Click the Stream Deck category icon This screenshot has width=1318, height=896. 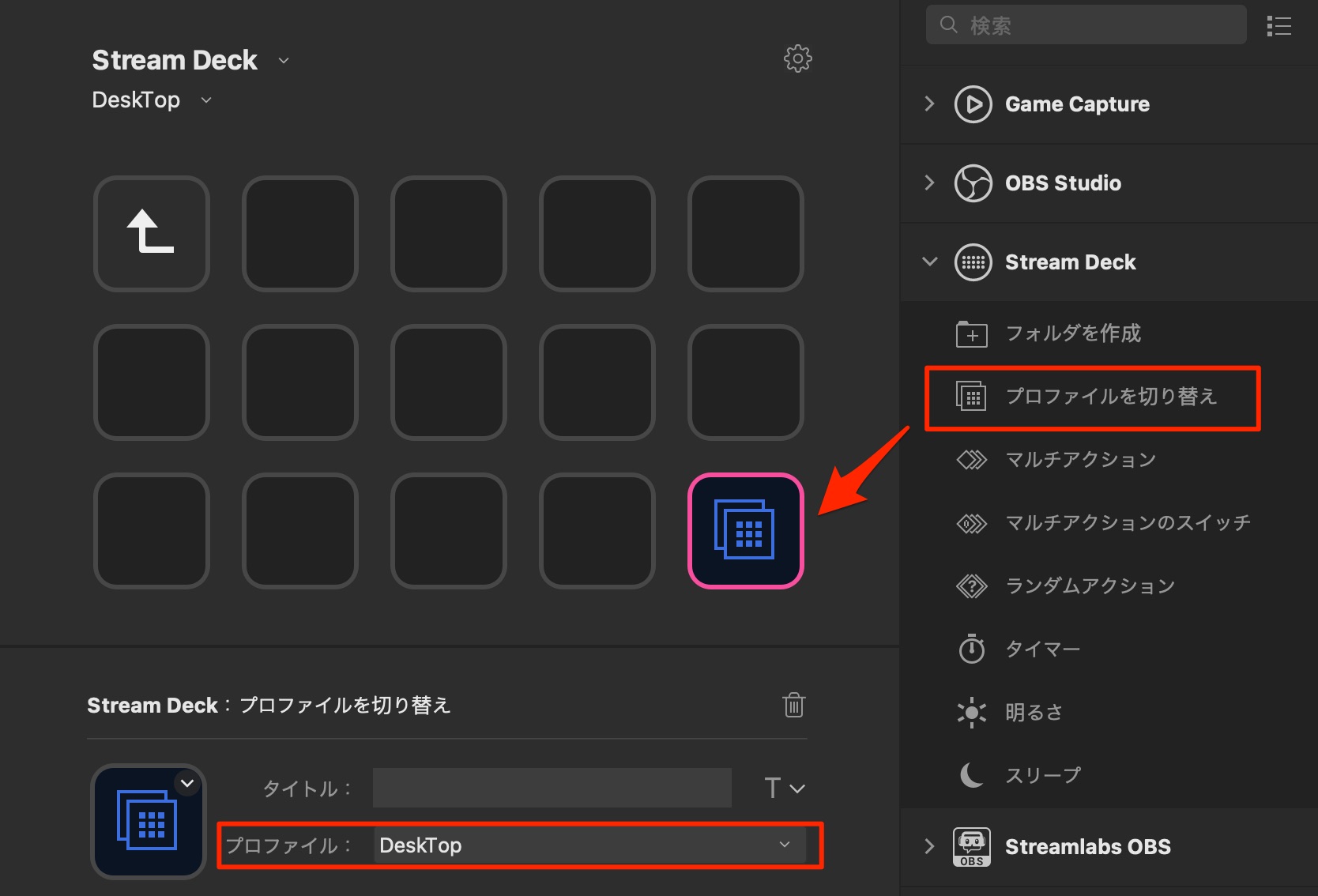[973, 262]
